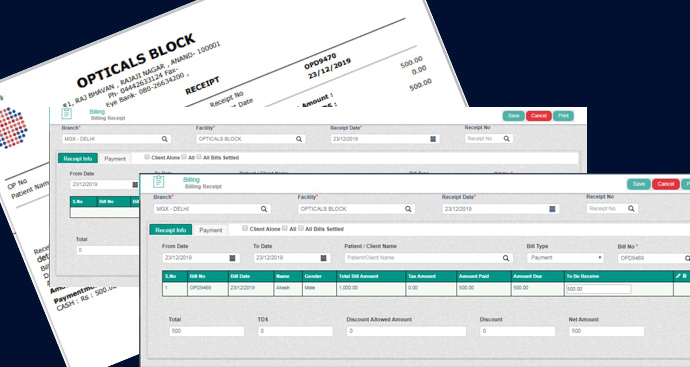The width and height of the screenshot is (690, 367).
Task: Click Total Bill Amount column header
Action: tap(371, 276)
